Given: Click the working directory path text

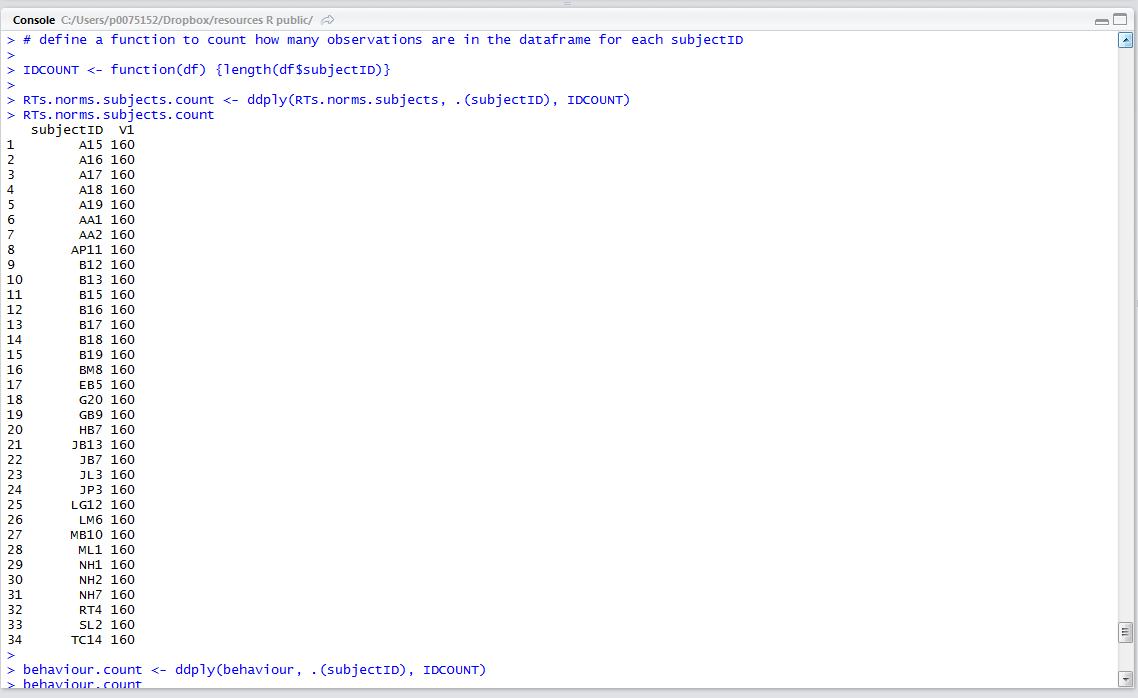Looking at the screenshot, I should tap(187, 20).
